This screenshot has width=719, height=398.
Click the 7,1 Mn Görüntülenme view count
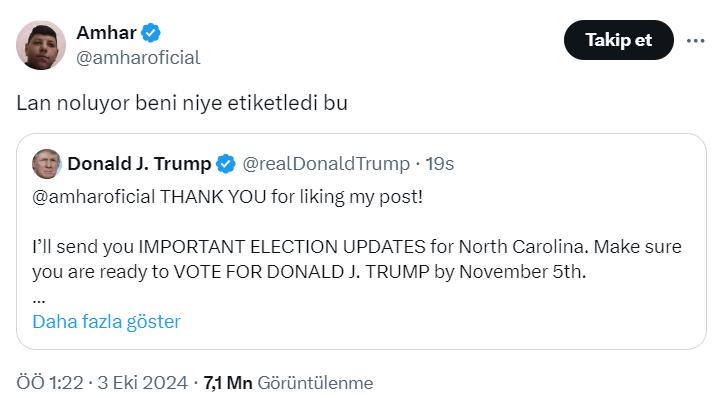288,383
